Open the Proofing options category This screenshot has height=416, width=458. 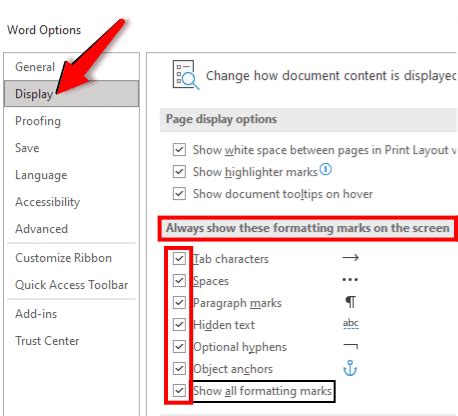[x=71, y=121]
